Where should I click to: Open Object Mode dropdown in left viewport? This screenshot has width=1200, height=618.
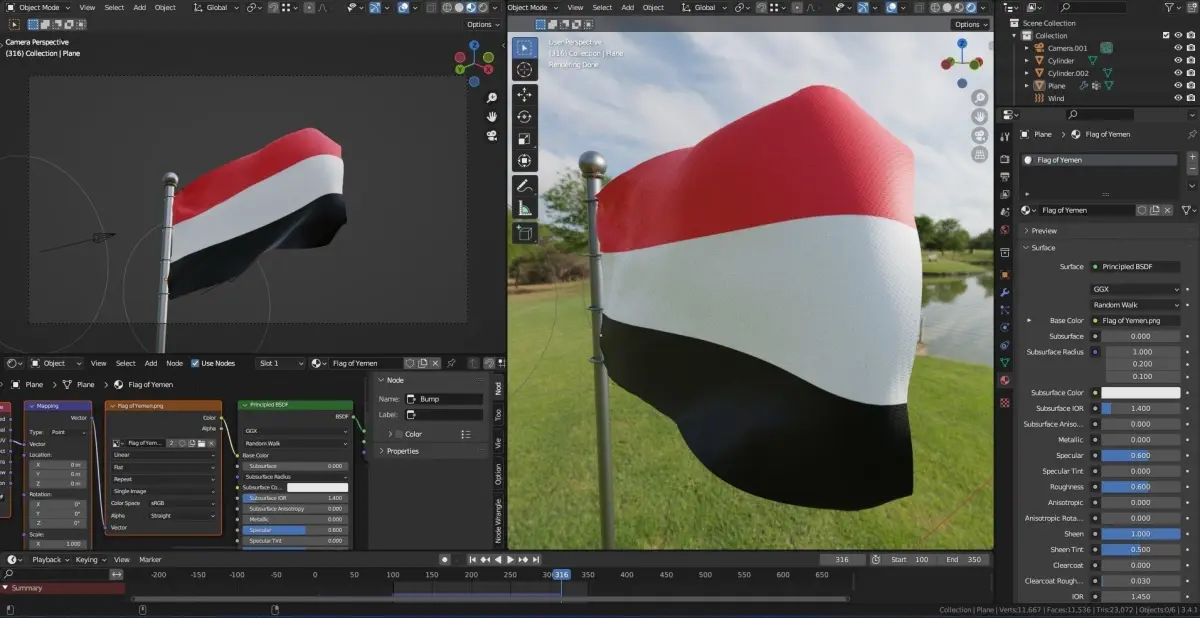click(x=40, y=7)
